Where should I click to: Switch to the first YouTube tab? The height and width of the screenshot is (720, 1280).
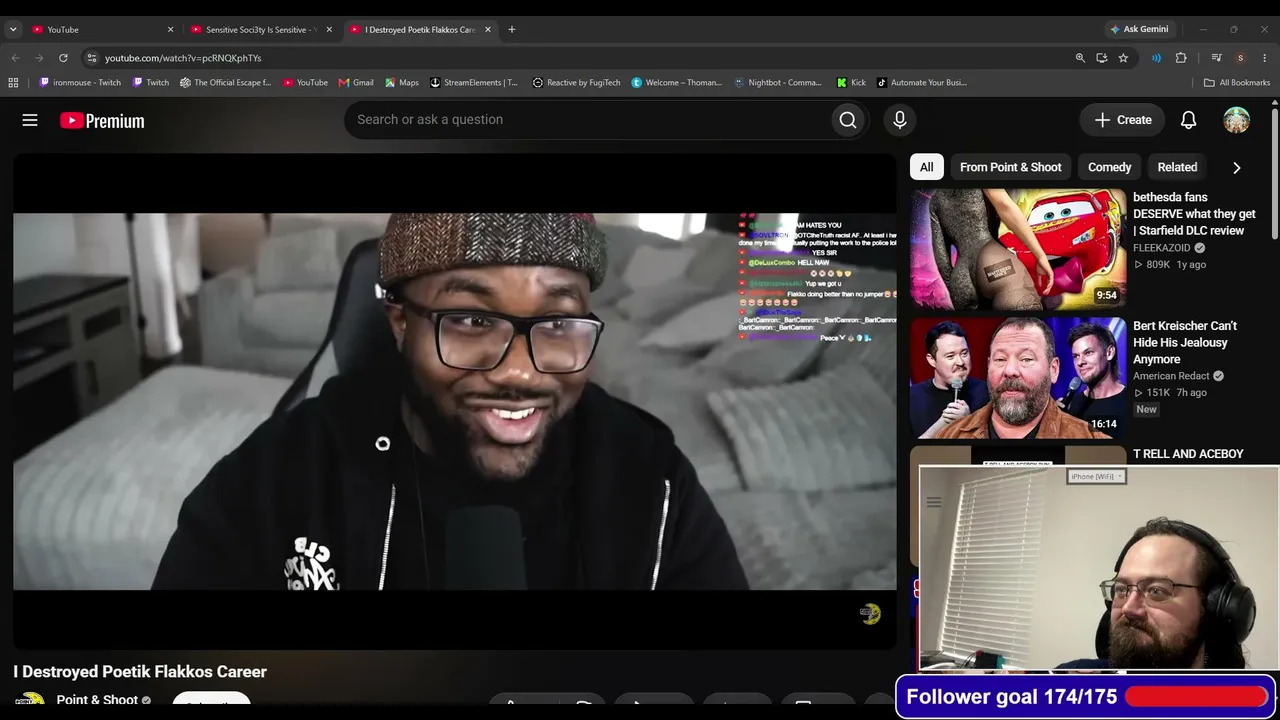point(102,30)
